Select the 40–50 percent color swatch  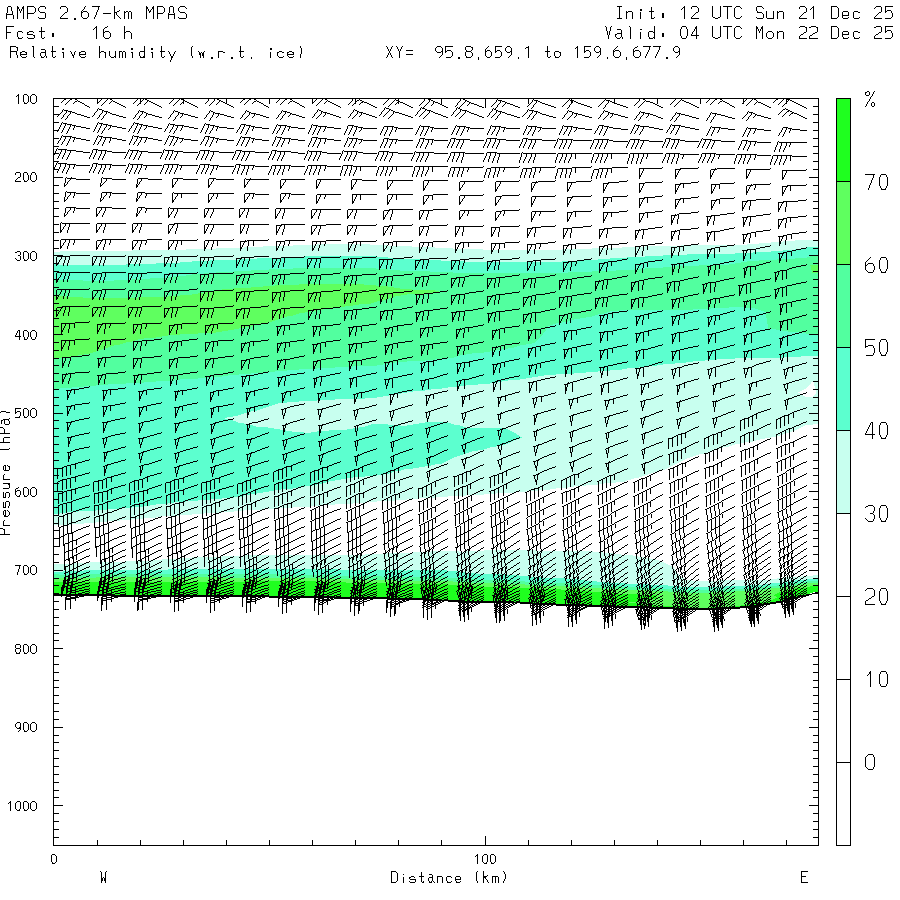coord(843,388)
